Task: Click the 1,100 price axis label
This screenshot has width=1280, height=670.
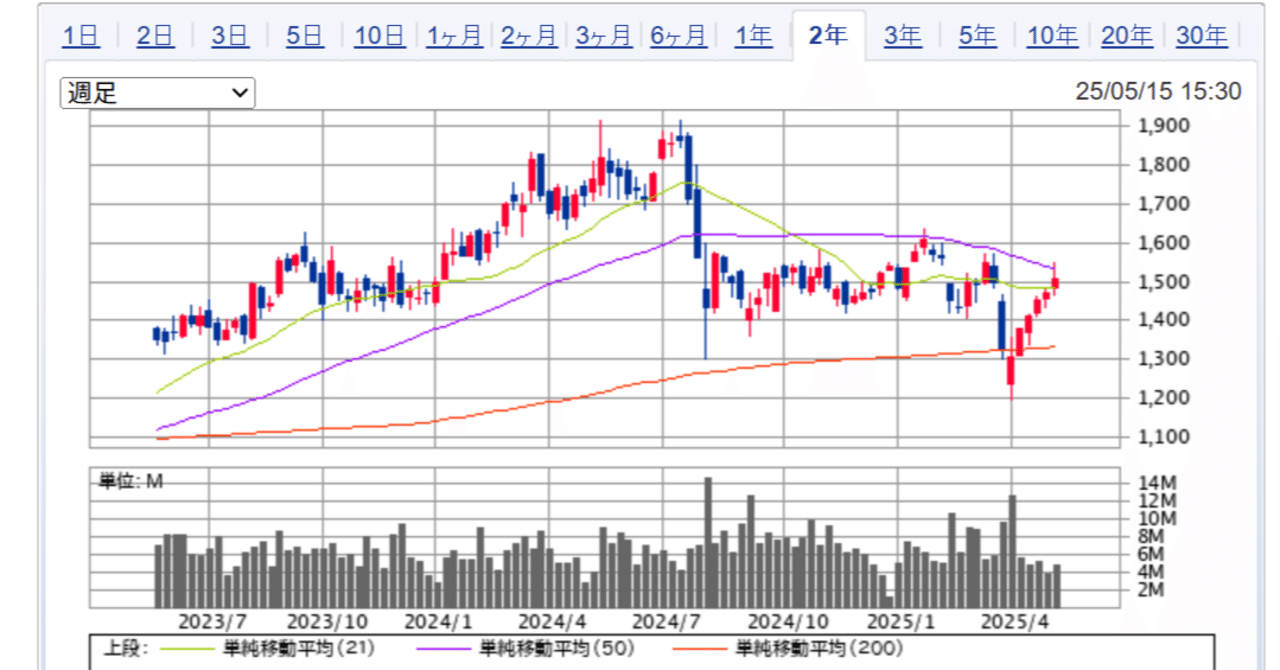Action: tap(1164, 437)
